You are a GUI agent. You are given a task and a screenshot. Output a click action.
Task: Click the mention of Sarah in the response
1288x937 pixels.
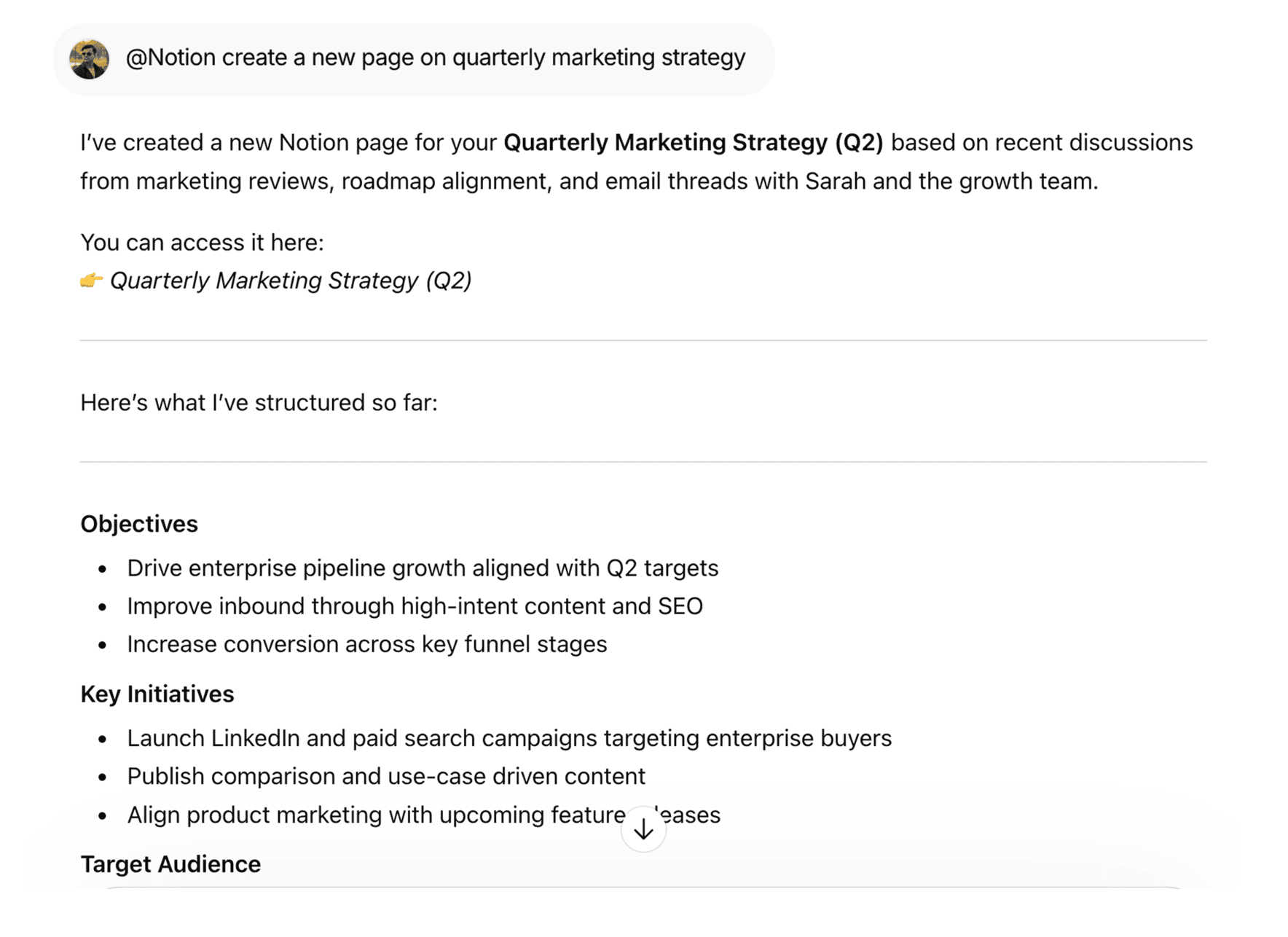pos(835,181)
